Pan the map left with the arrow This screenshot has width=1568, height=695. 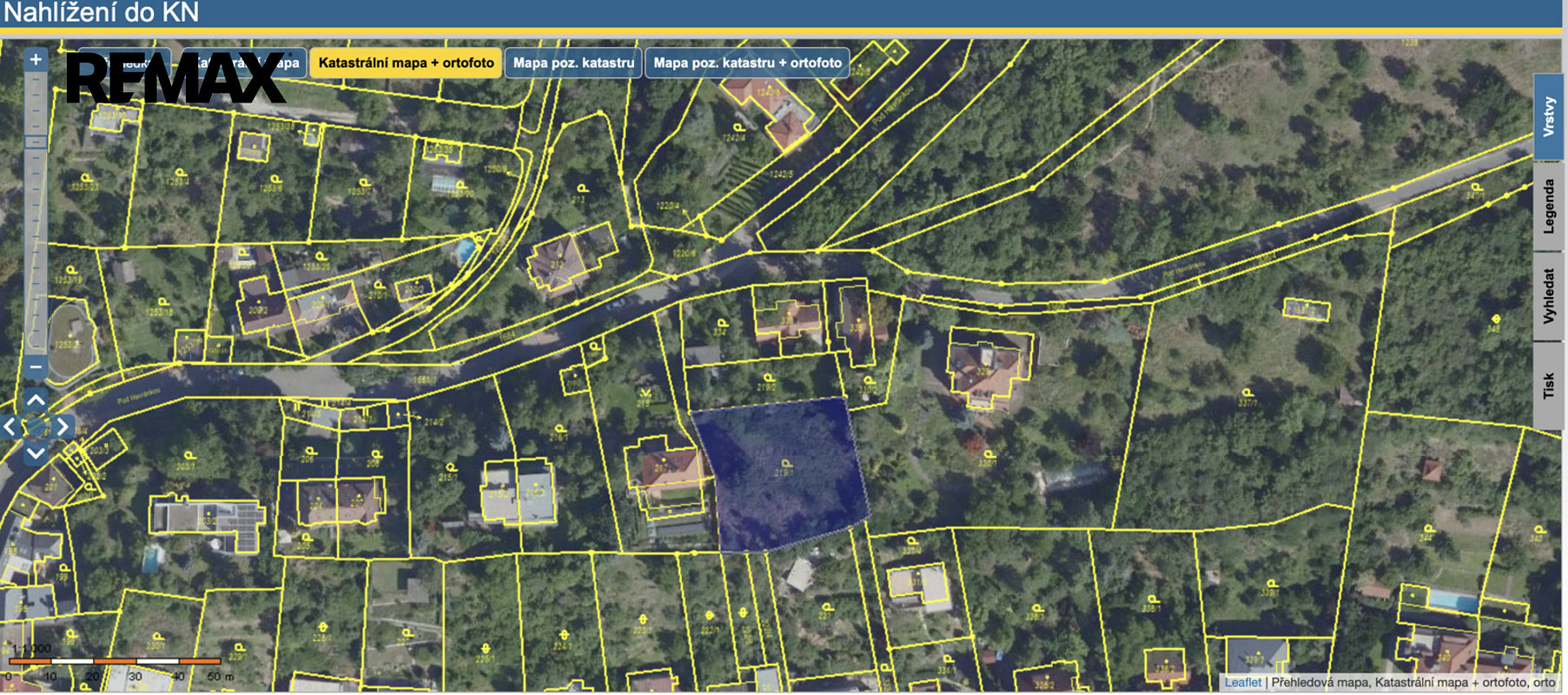click(10, 427)
